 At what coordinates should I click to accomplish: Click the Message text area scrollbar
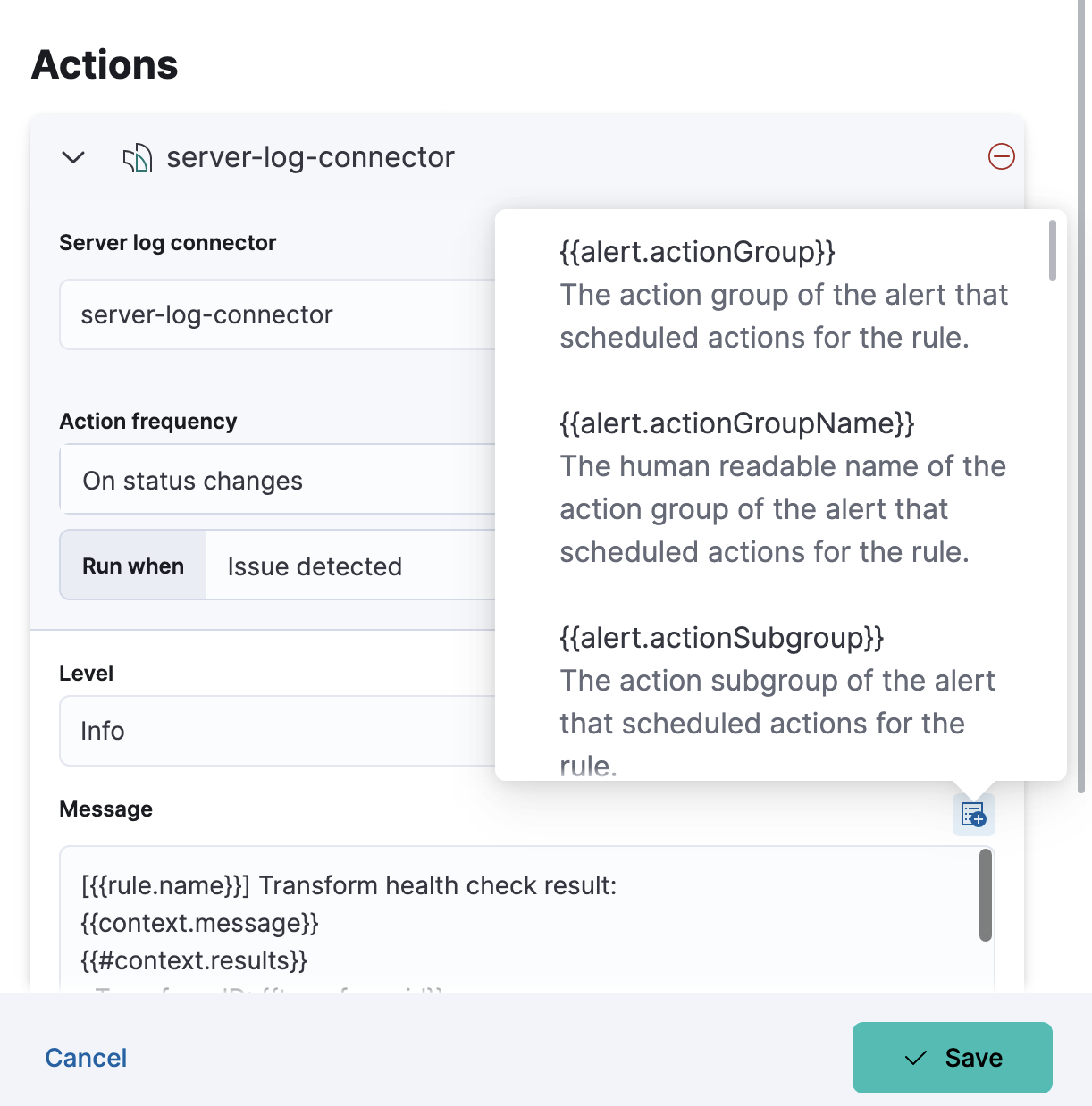(x=986, y=895)
